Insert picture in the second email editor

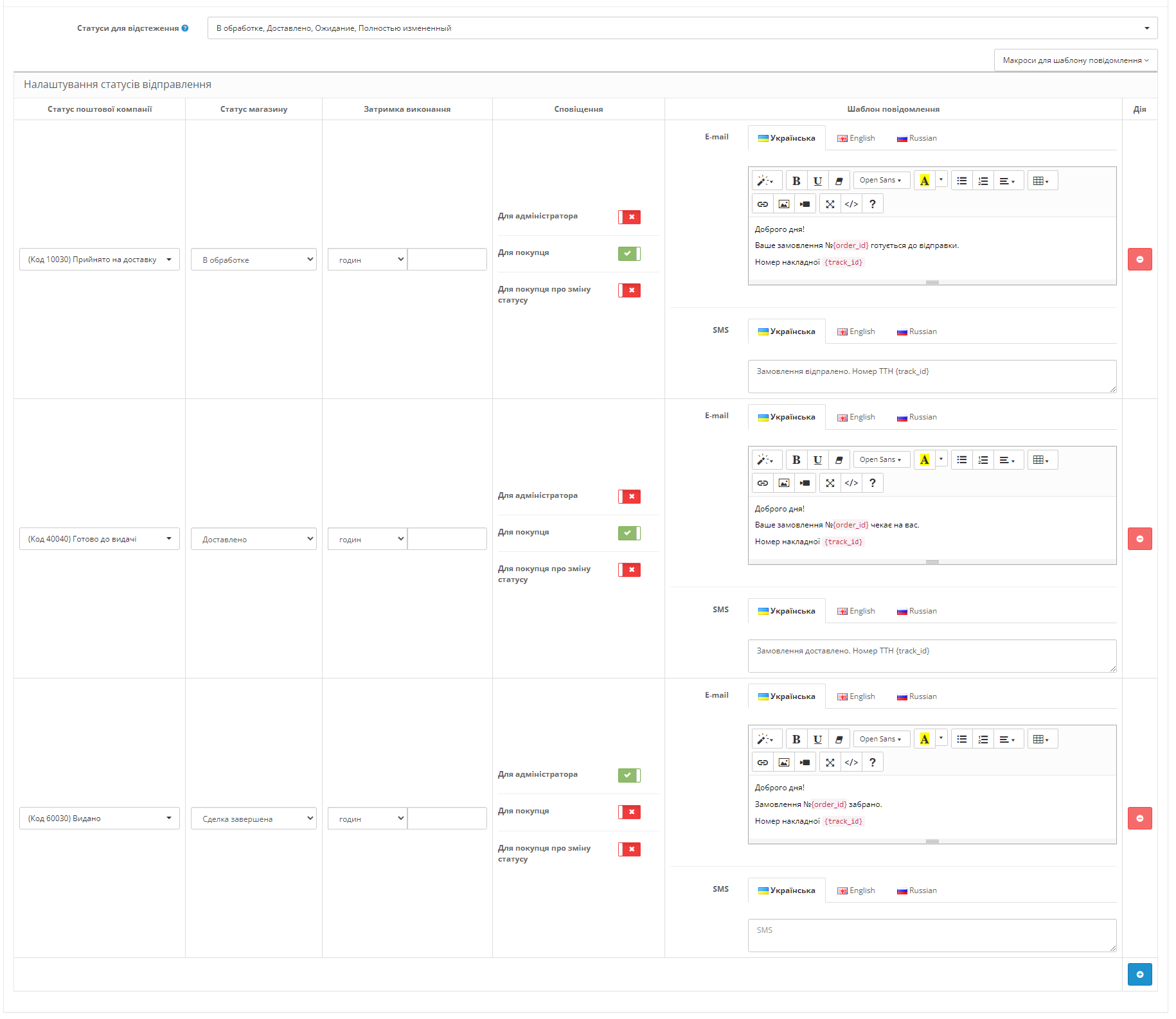[x=784, y=483]
